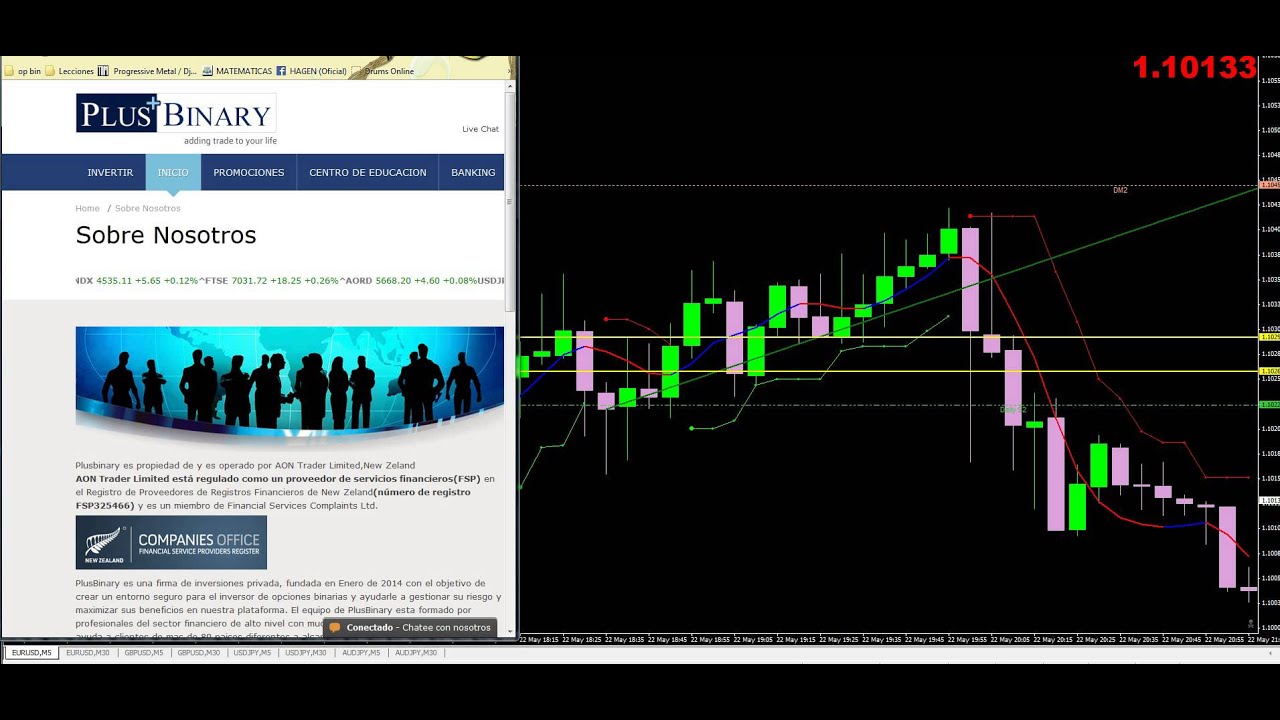Click the Conectado chat bubble icon

(335, 628)
